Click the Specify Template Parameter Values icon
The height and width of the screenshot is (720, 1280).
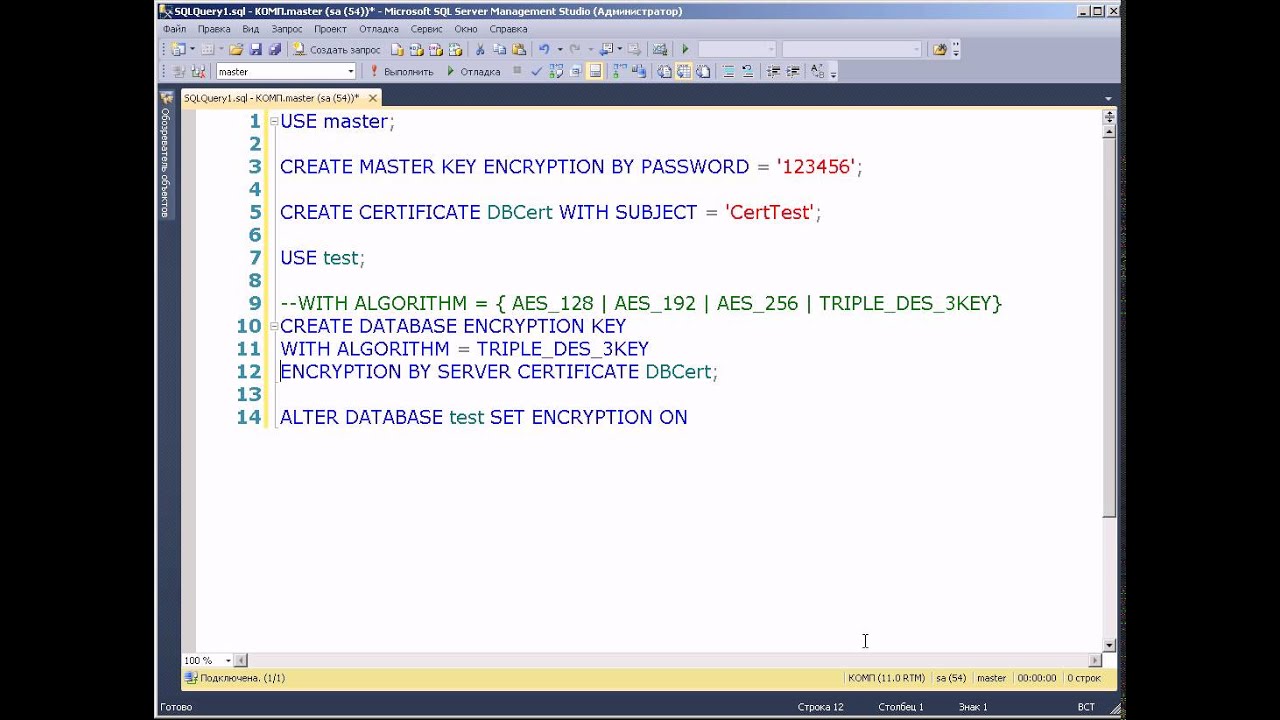click(x=816, y=71)
